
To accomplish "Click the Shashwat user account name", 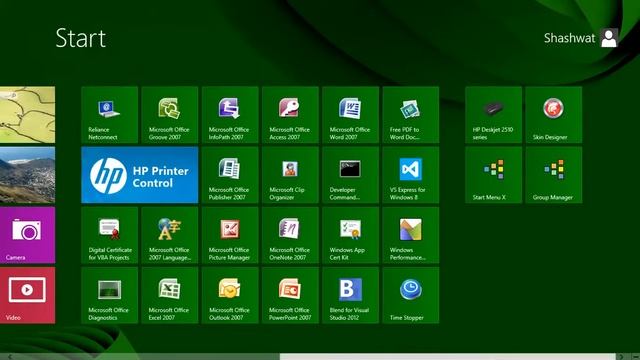I will (569, 38).
